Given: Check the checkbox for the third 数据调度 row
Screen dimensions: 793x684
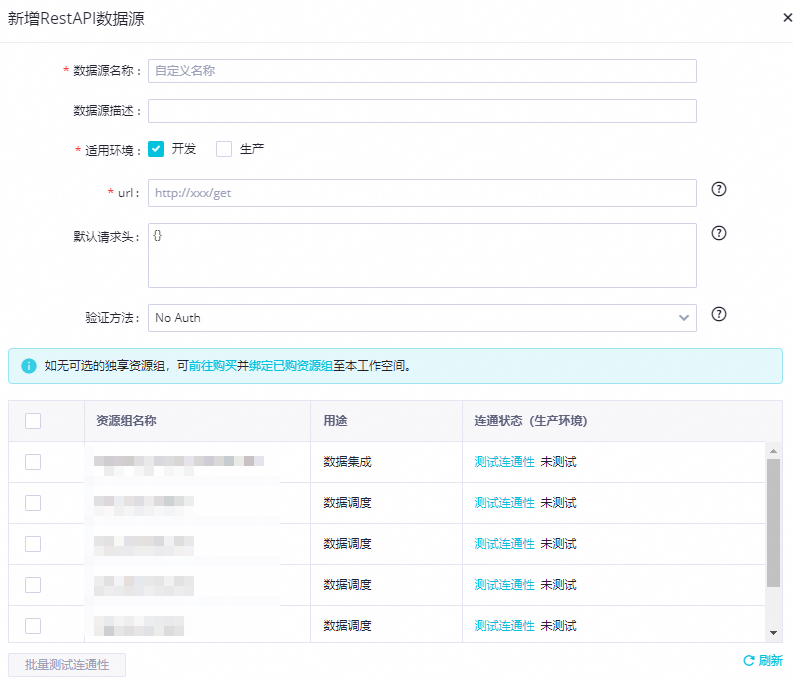Looking at the screenshot, I should tap(33, 585).
